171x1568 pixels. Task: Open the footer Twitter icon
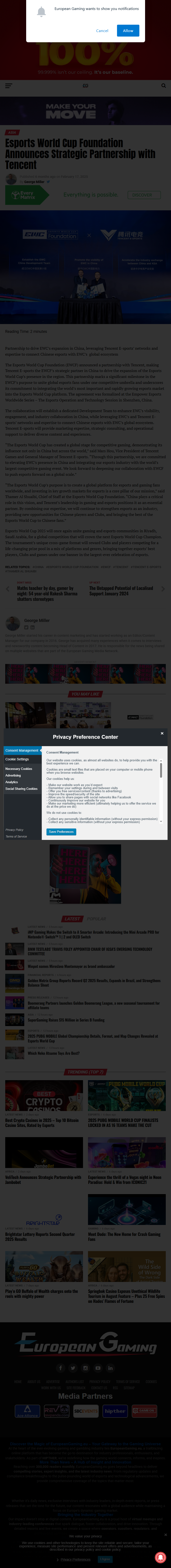[73, 1368]
